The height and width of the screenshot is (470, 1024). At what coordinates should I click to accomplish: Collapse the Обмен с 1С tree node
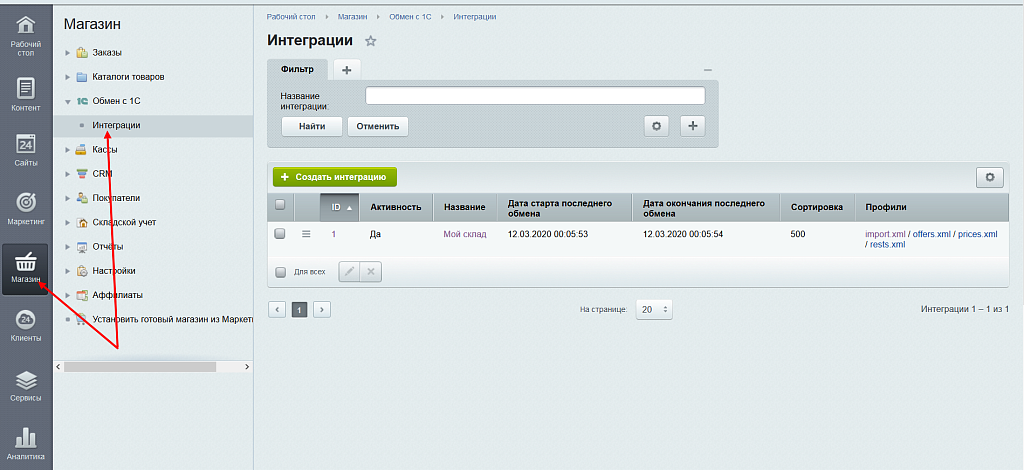[67, 101]
